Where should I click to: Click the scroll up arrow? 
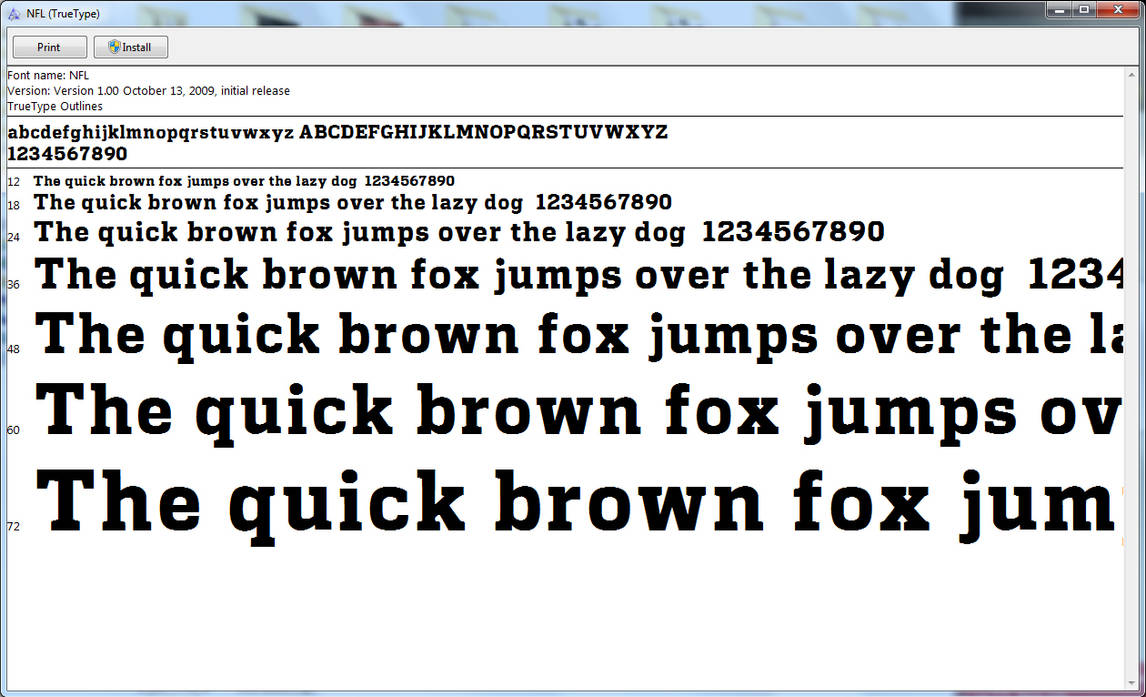pos(1131,75)
